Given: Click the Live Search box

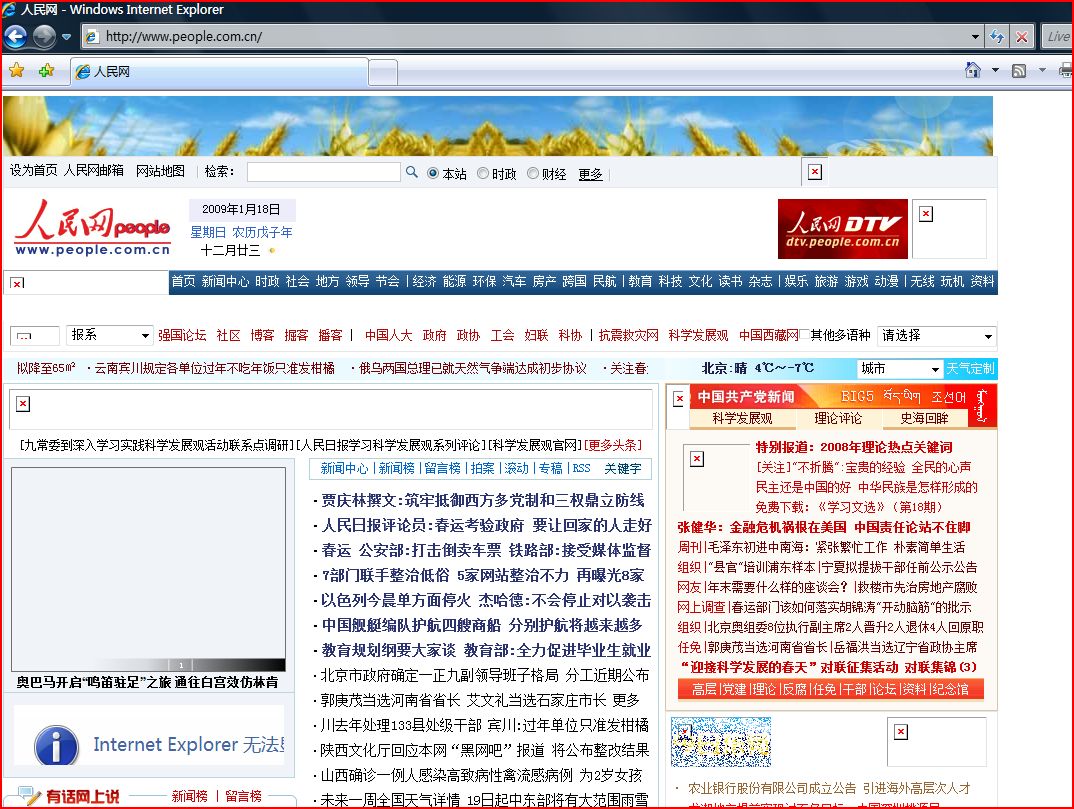Looking at the screenshot, I should point(1058,37).
